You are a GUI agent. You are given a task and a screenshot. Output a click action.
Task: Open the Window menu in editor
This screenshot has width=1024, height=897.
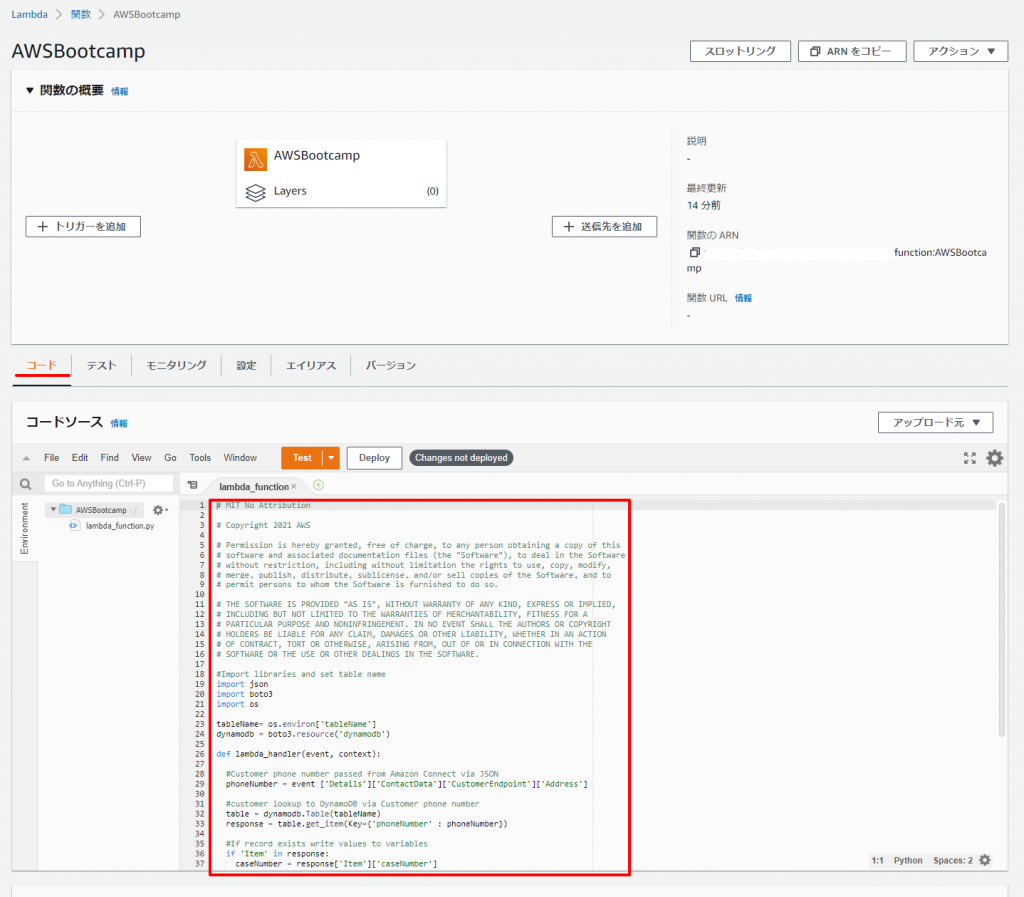coord(240,458)
